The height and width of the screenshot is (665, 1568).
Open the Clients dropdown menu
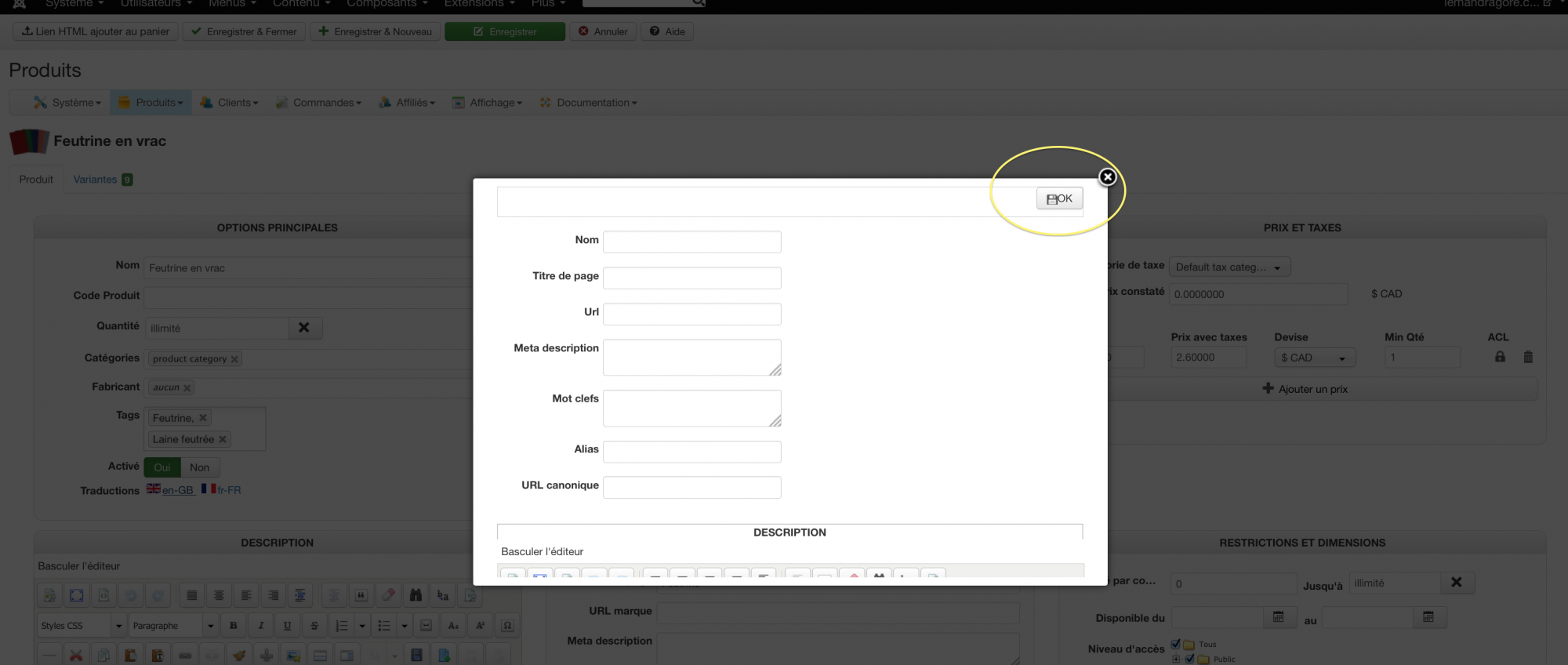tap(229, 103)
